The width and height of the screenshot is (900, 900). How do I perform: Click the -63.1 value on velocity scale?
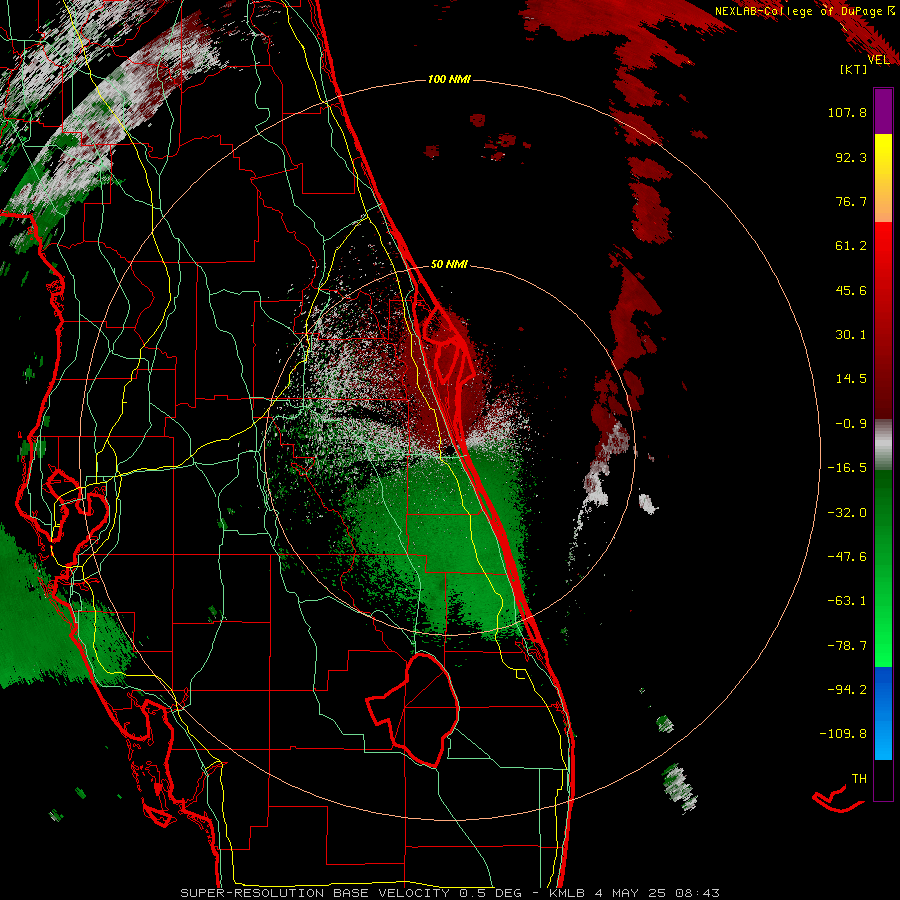847,601
